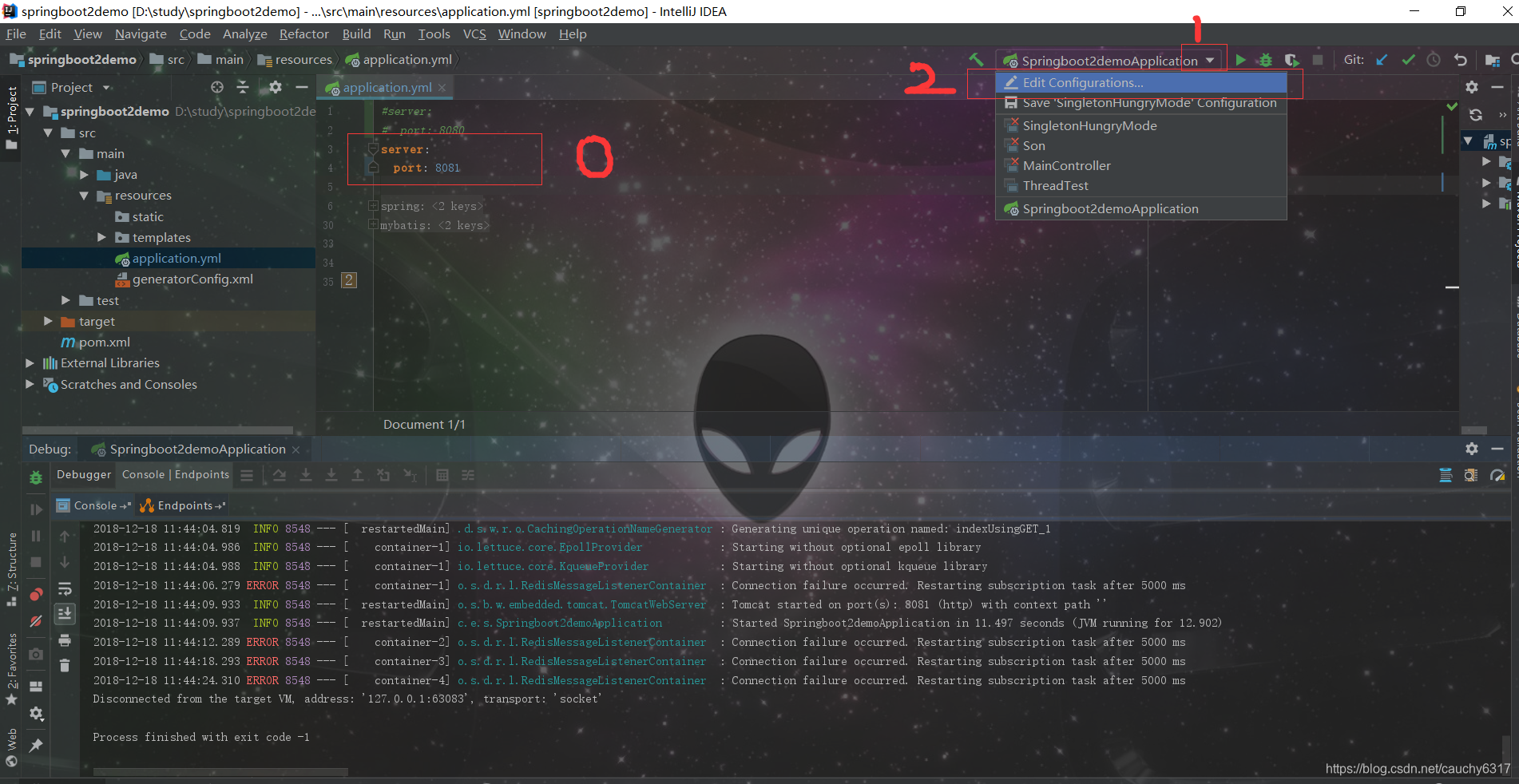
Task: Click the Stop square in main toolbar
Action: coord(1318,60)
